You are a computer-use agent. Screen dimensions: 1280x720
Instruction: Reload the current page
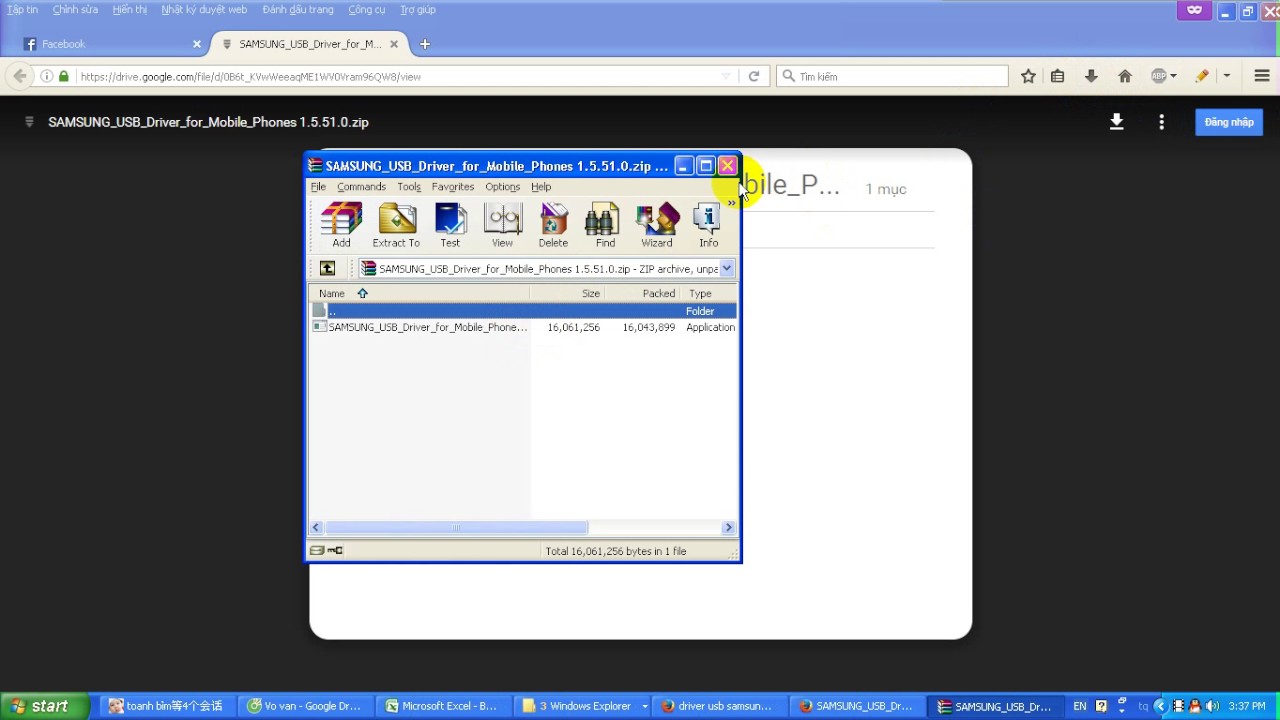(754, 76)
